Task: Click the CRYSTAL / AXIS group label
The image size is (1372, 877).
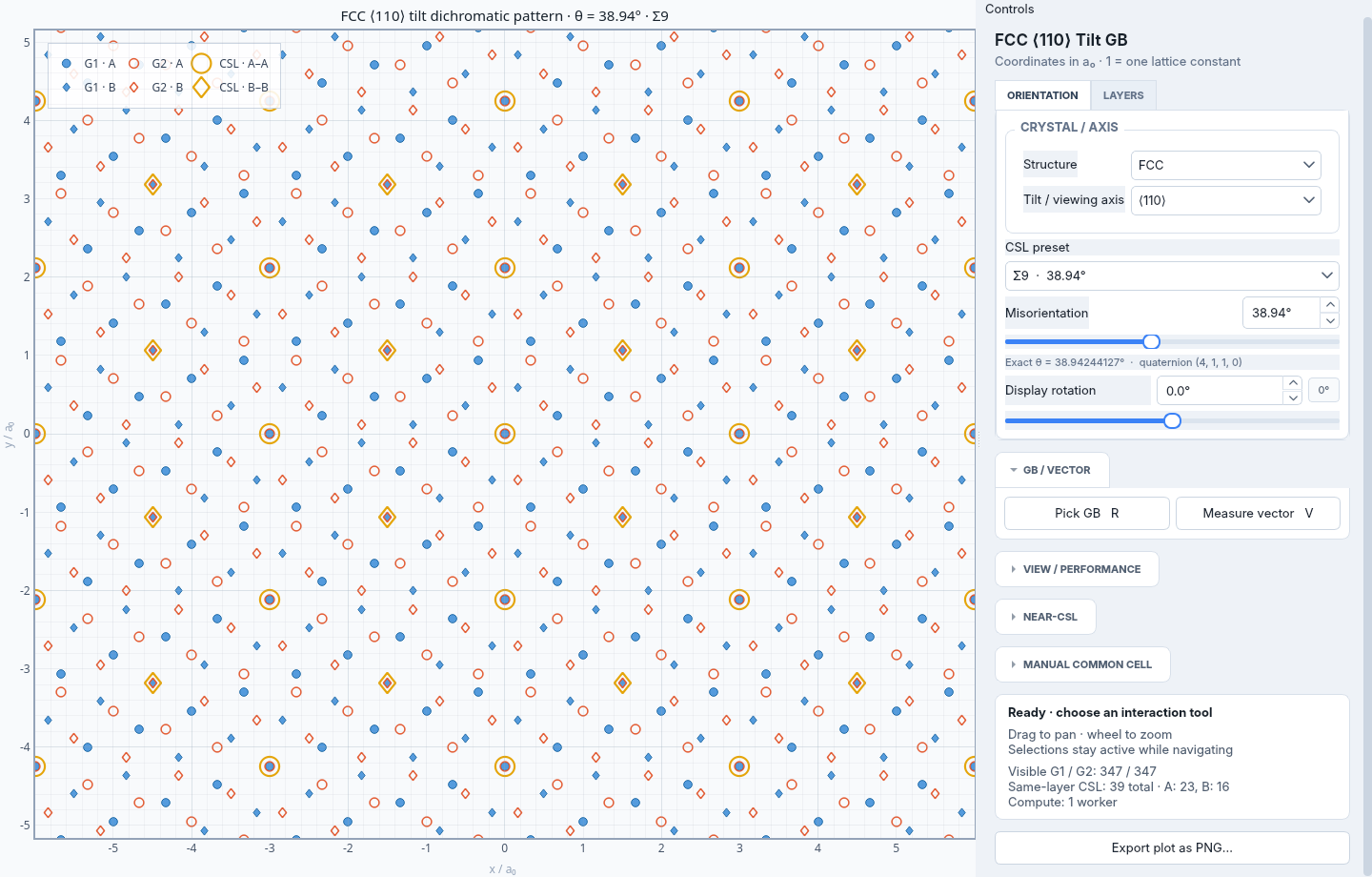Action: coord(1069,127)
